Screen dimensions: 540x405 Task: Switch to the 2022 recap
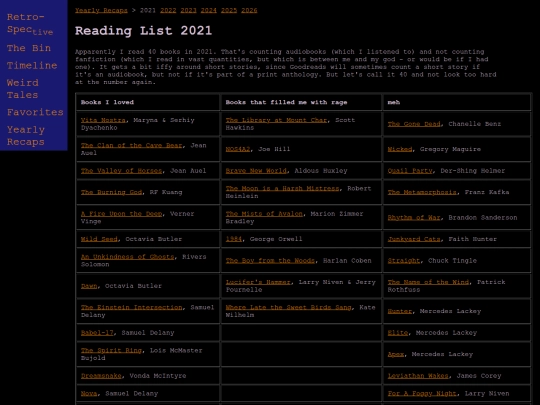coord(168,10)
